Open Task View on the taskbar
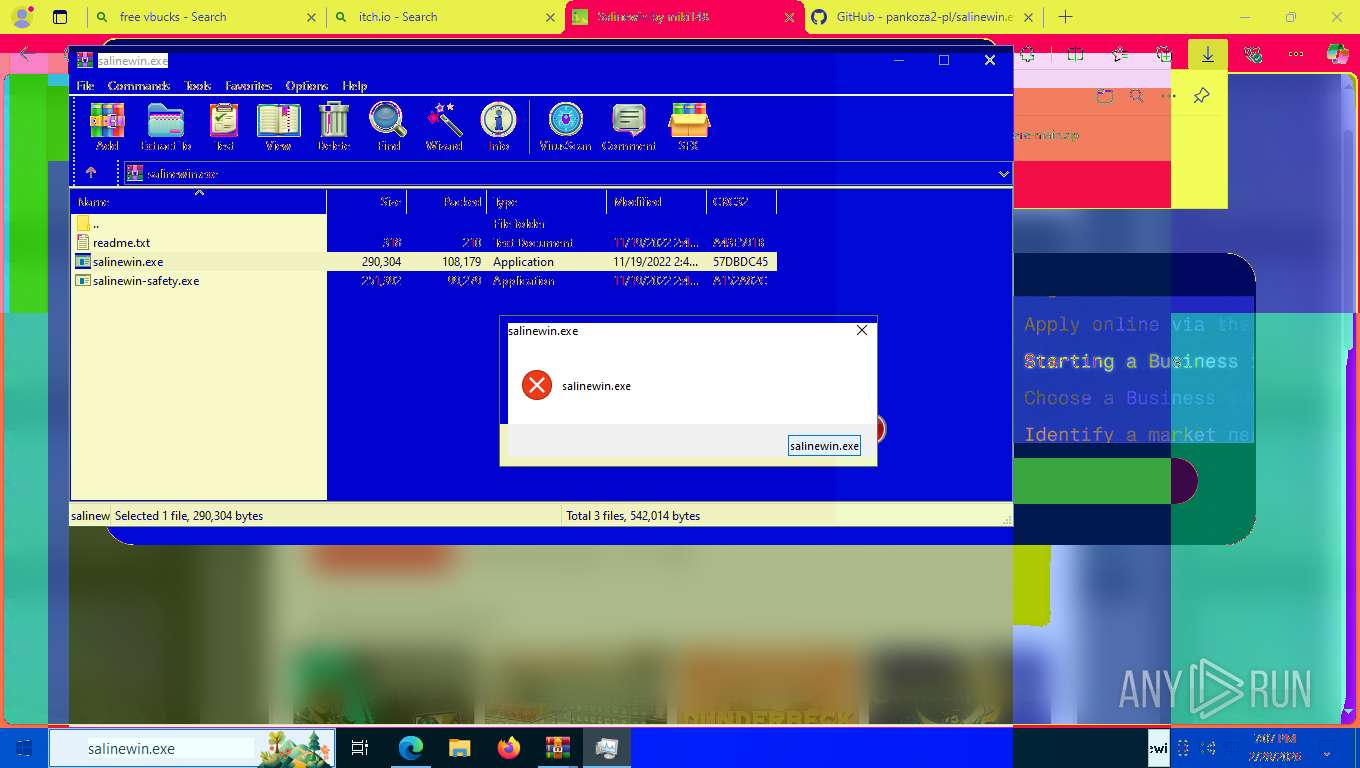1360x768 pixels. [360, 748]
